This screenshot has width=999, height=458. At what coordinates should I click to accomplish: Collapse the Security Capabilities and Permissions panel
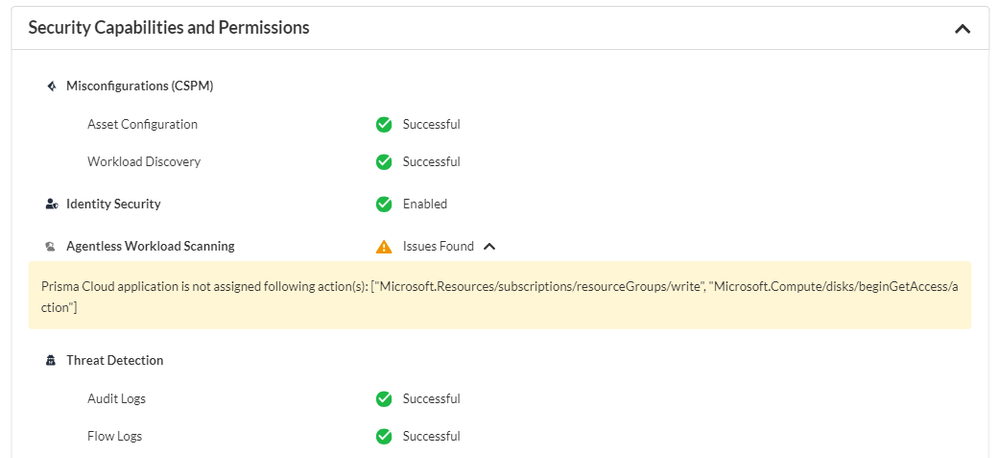point(962,29)
